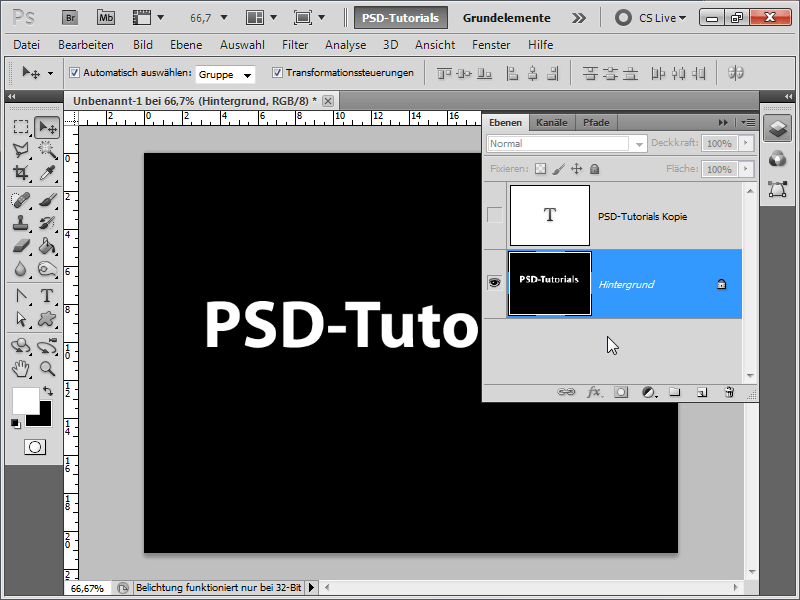Image resolution: width=800 pixels, height=600 pixels.
Task: Select the Brush tool
Action: point(47,199)
